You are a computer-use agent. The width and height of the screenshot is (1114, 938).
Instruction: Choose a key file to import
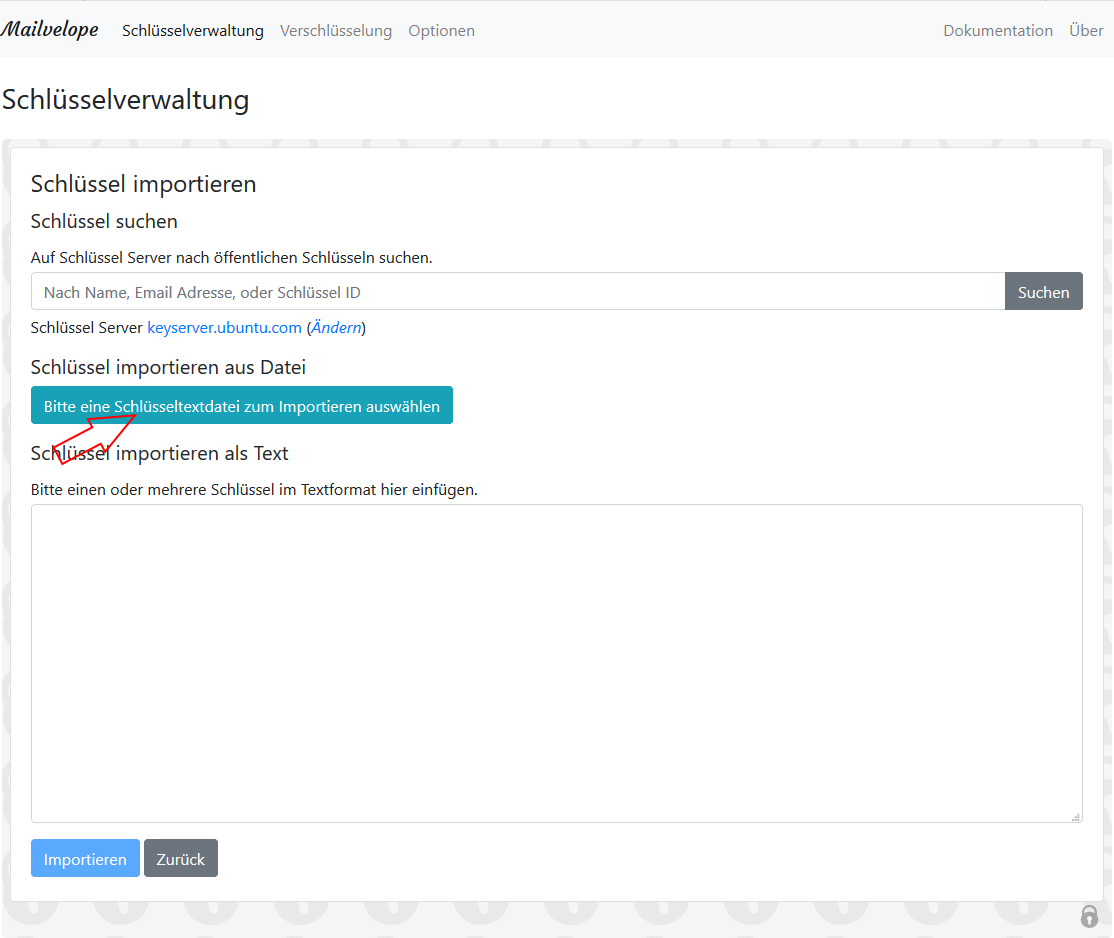pyautogui.click(x=241, y=405)
